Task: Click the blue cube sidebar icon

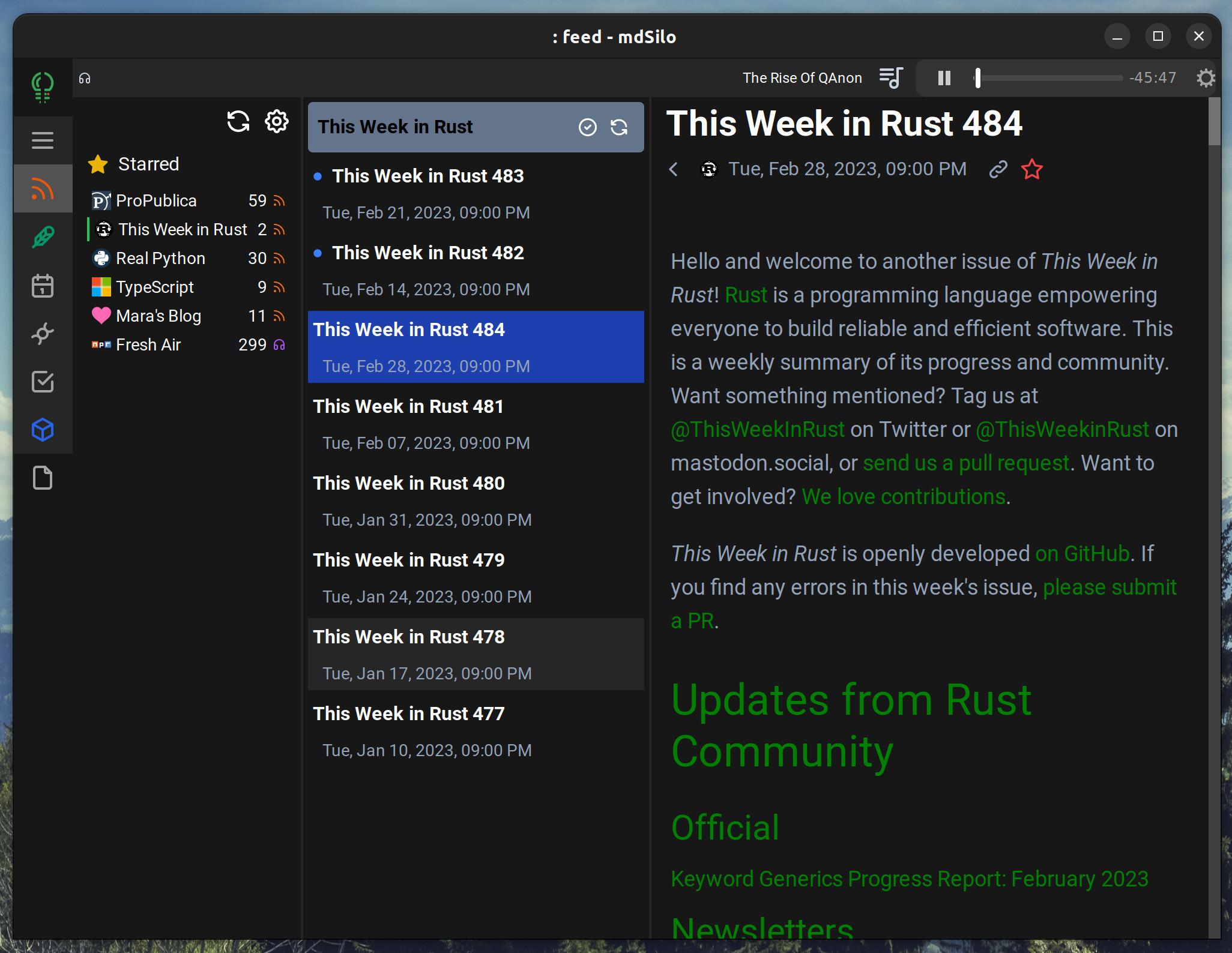Action: click(x=43, y=430)
